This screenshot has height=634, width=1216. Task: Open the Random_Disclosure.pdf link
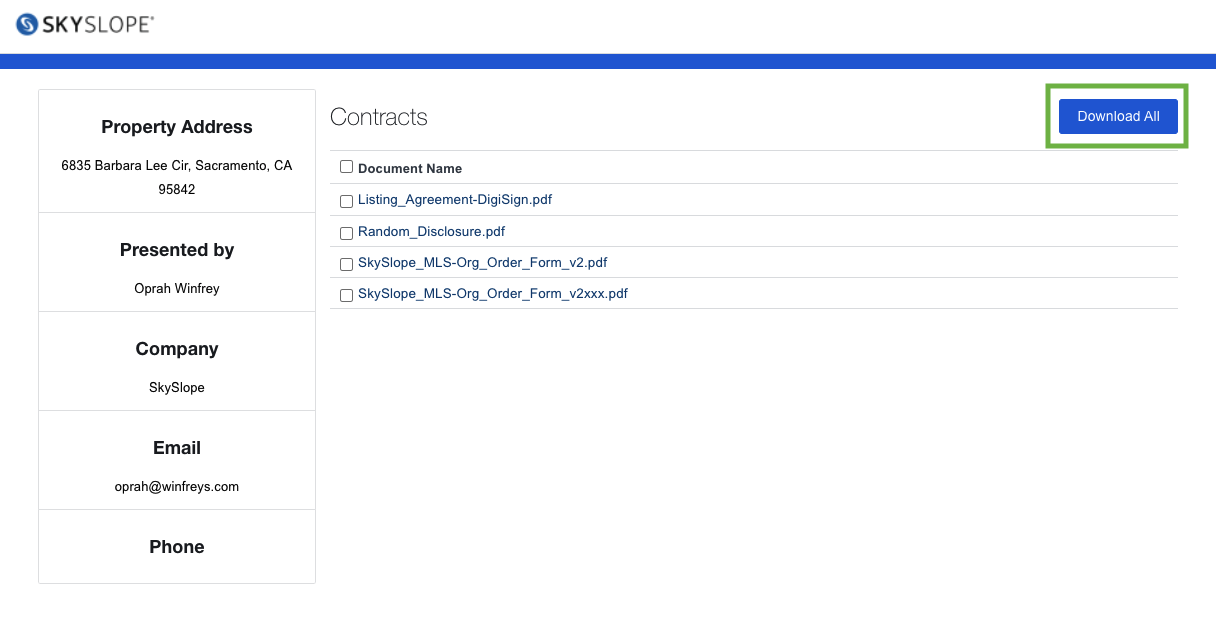[x=431, y=232]
